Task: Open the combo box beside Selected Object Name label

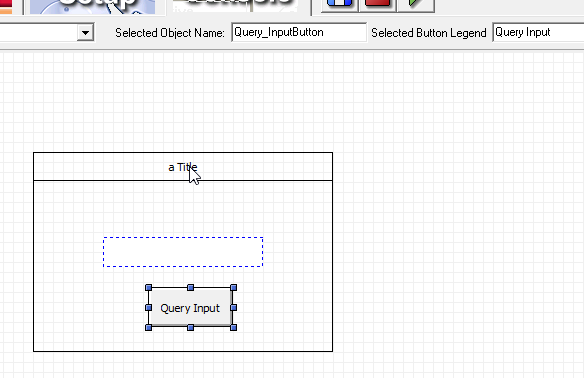Action: coord(47,33)
